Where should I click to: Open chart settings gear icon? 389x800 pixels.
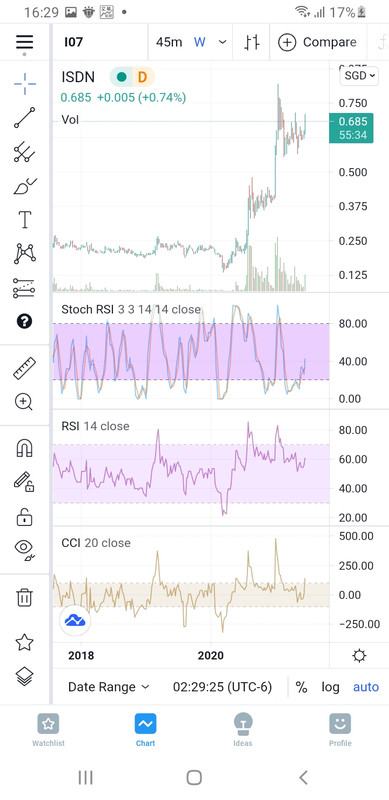[359, 656]
